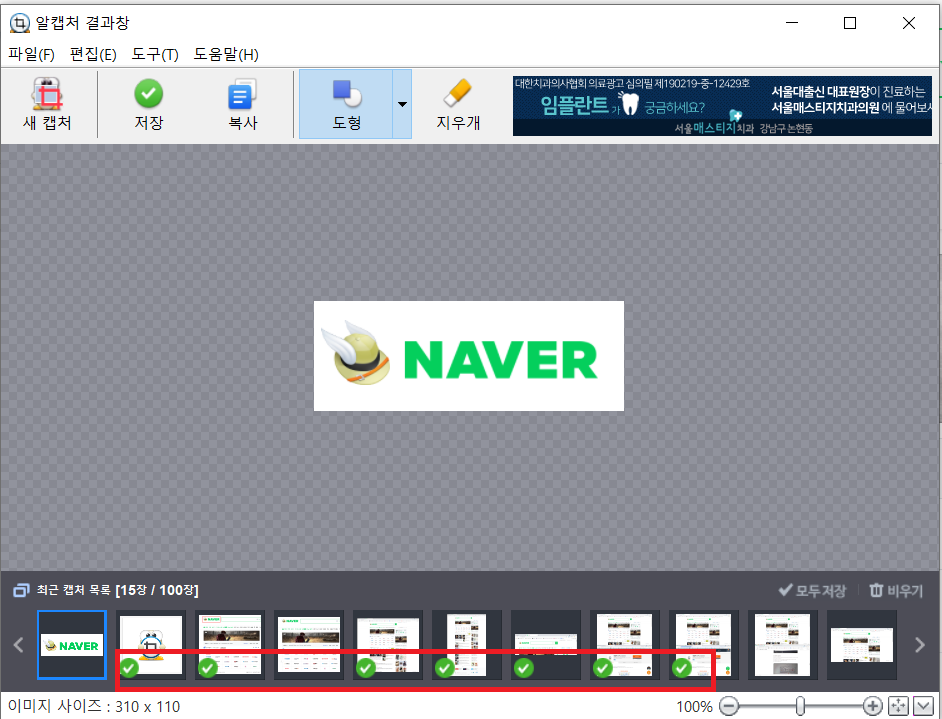Screen dimensions: 942x719
Task: Open the 도움말(H) menu
Action: point(226,55)
